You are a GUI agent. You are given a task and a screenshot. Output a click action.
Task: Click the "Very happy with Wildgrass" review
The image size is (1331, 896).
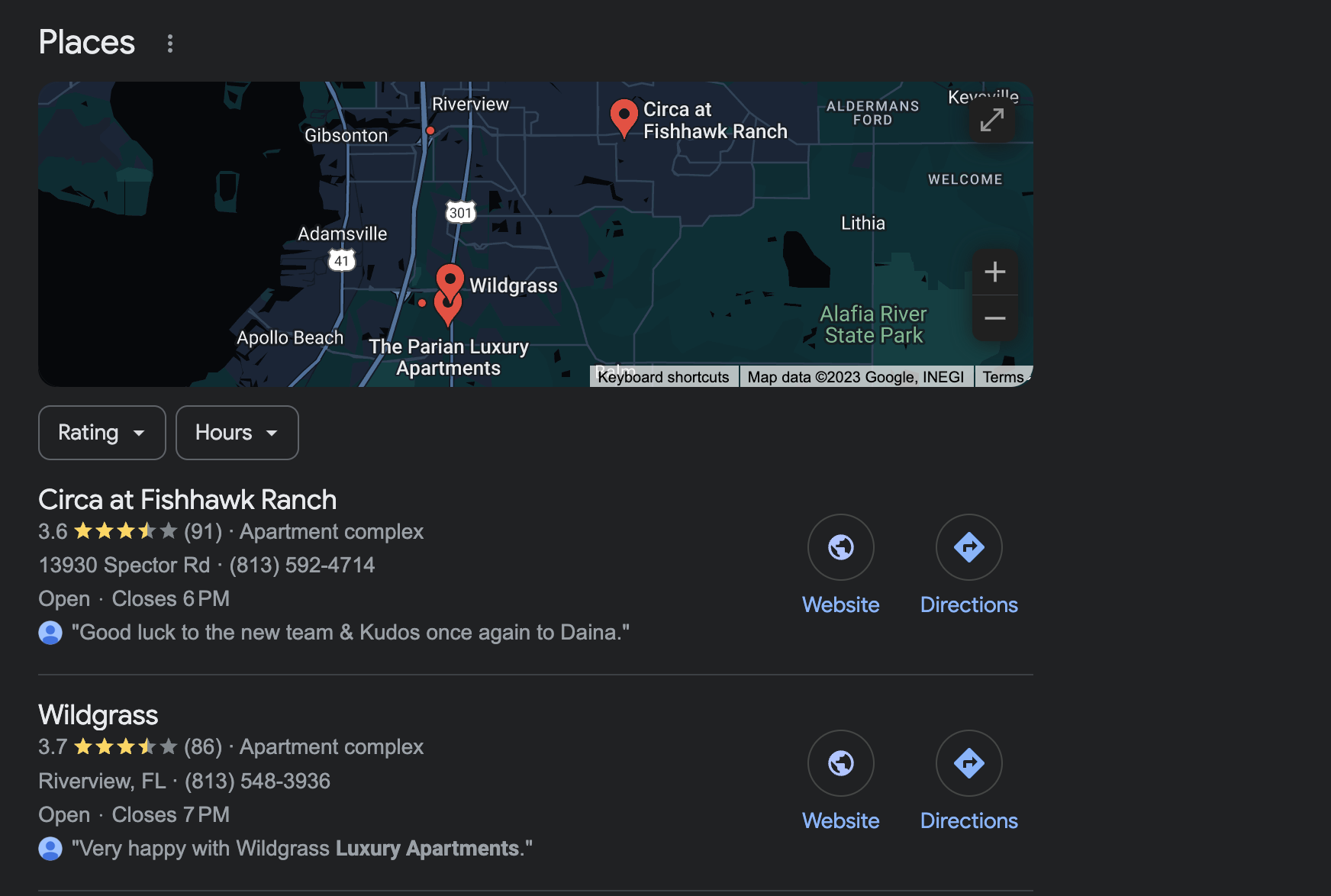(302, 849)
